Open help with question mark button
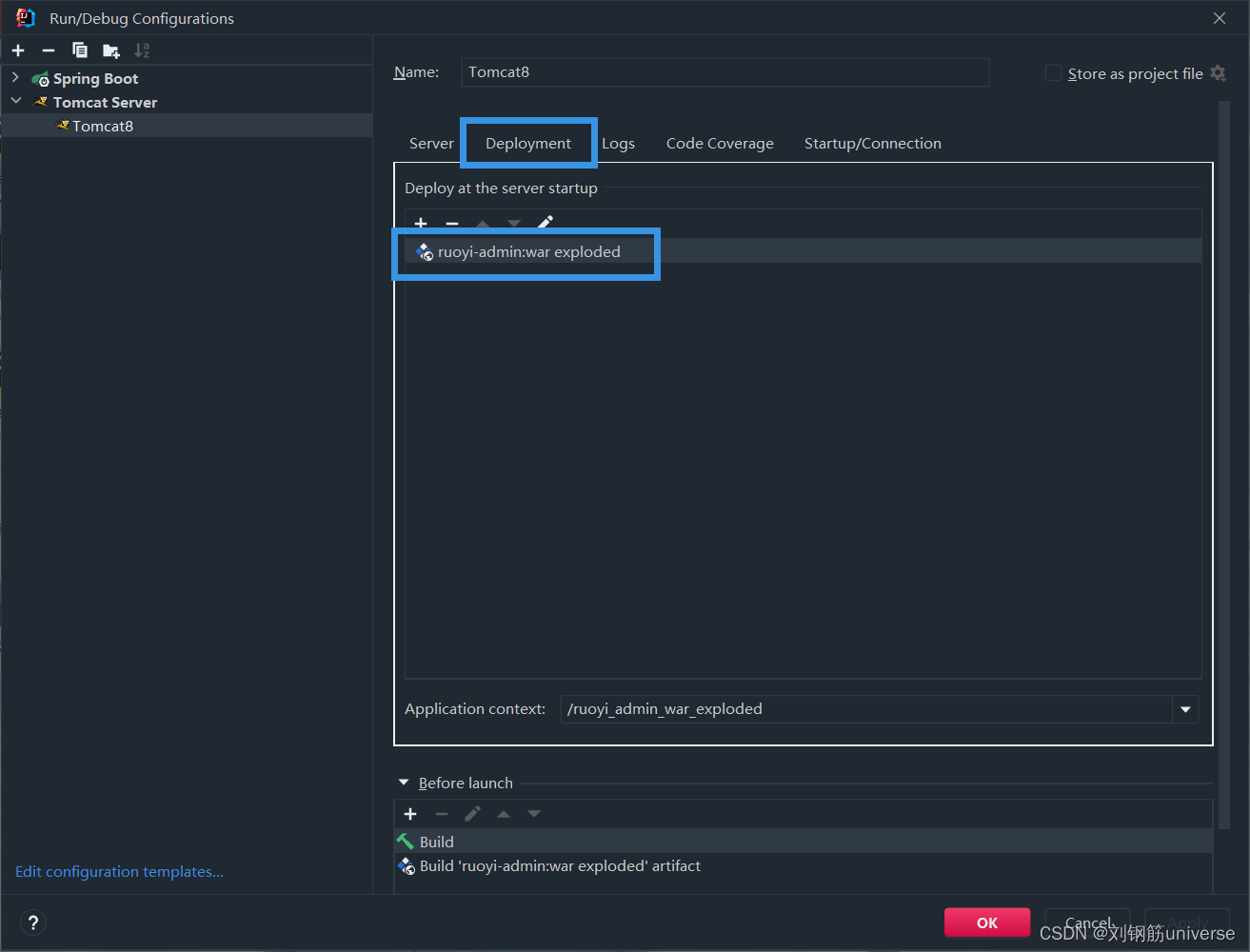 [x=33, y=922]
